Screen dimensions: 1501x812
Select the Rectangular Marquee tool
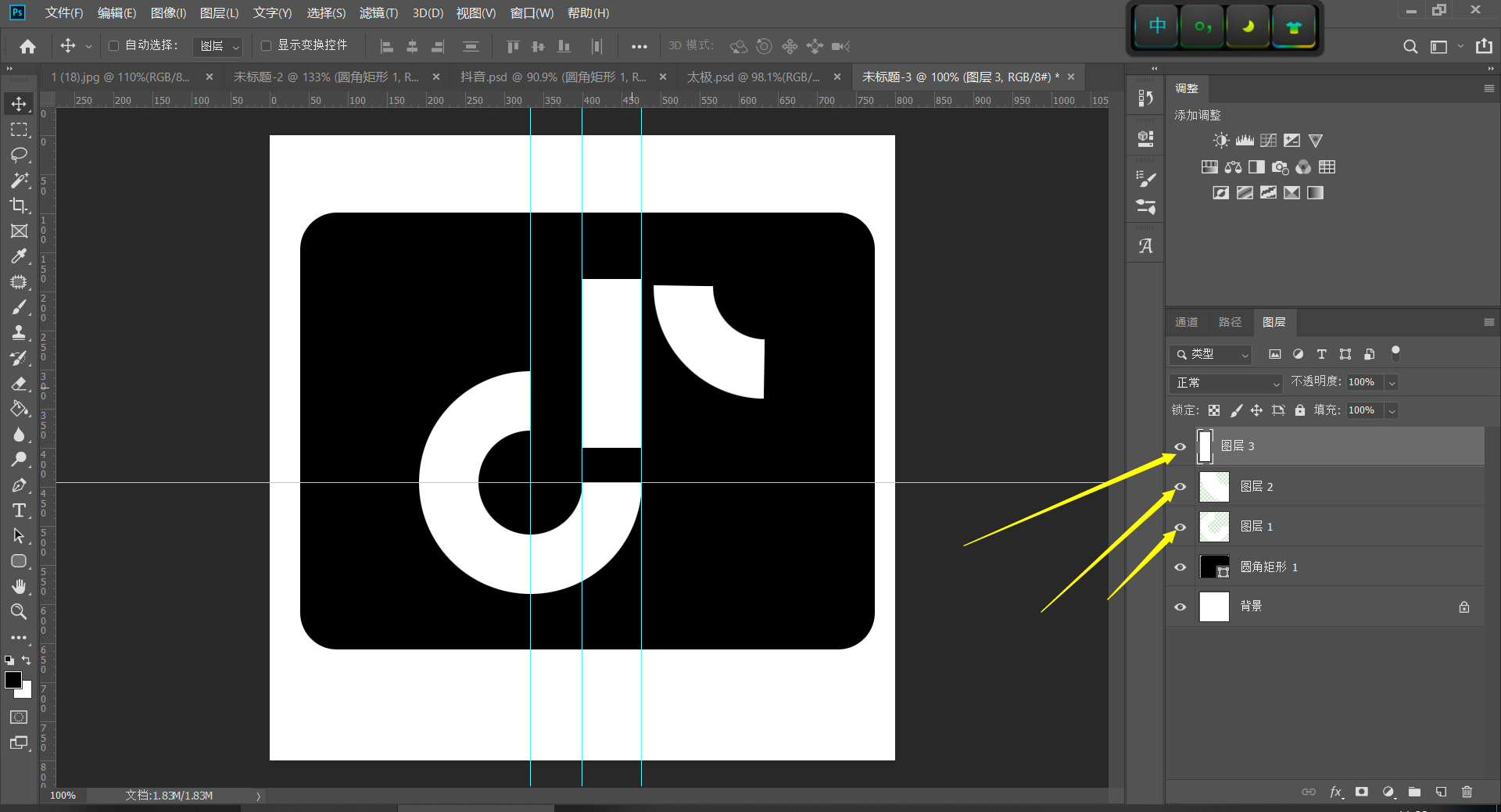pos(19,130)
